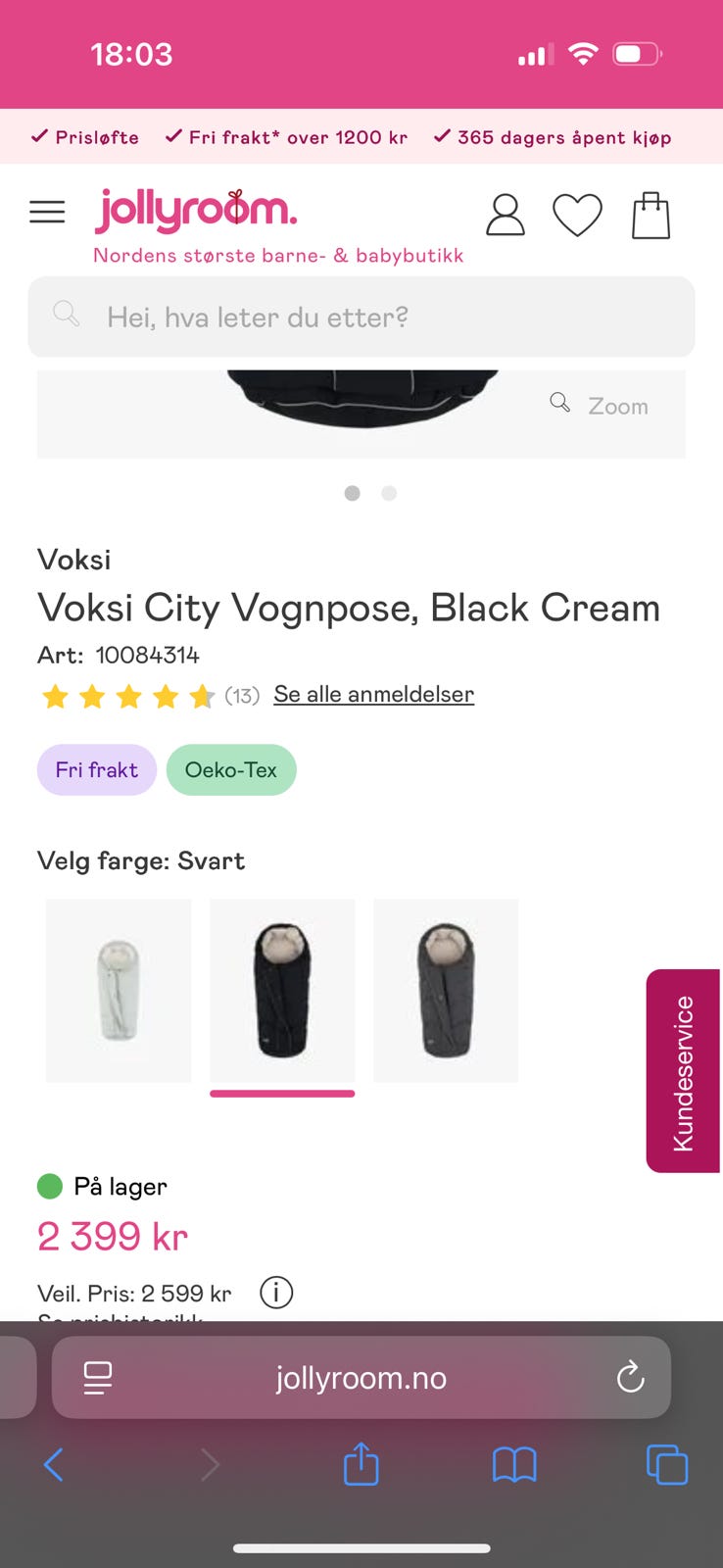The height and width of the screenshot is (1568, 723).
Task: Zoom the product image
Action: [x=600, y=406]
